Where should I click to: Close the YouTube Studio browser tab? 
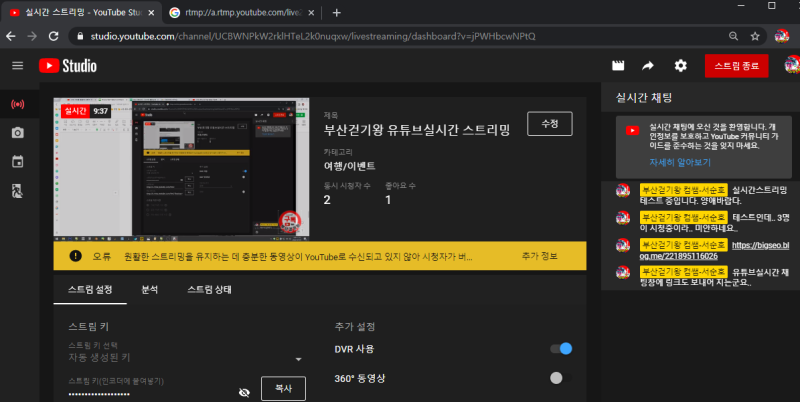(x=151, y=13)
